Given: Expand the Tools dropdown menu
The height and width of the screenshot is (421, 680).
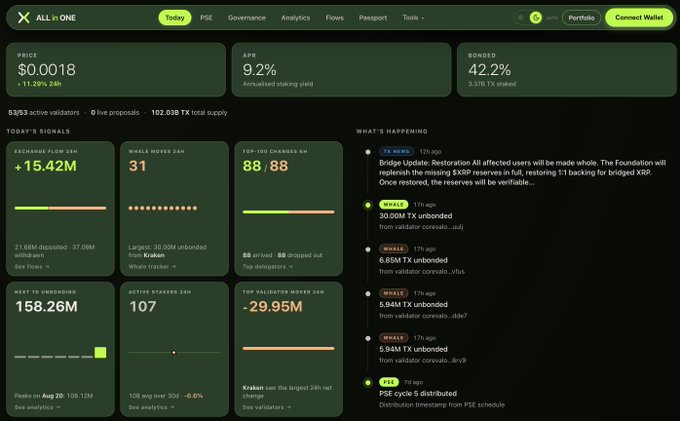Looking at the screenshot, I should [413, 18].
